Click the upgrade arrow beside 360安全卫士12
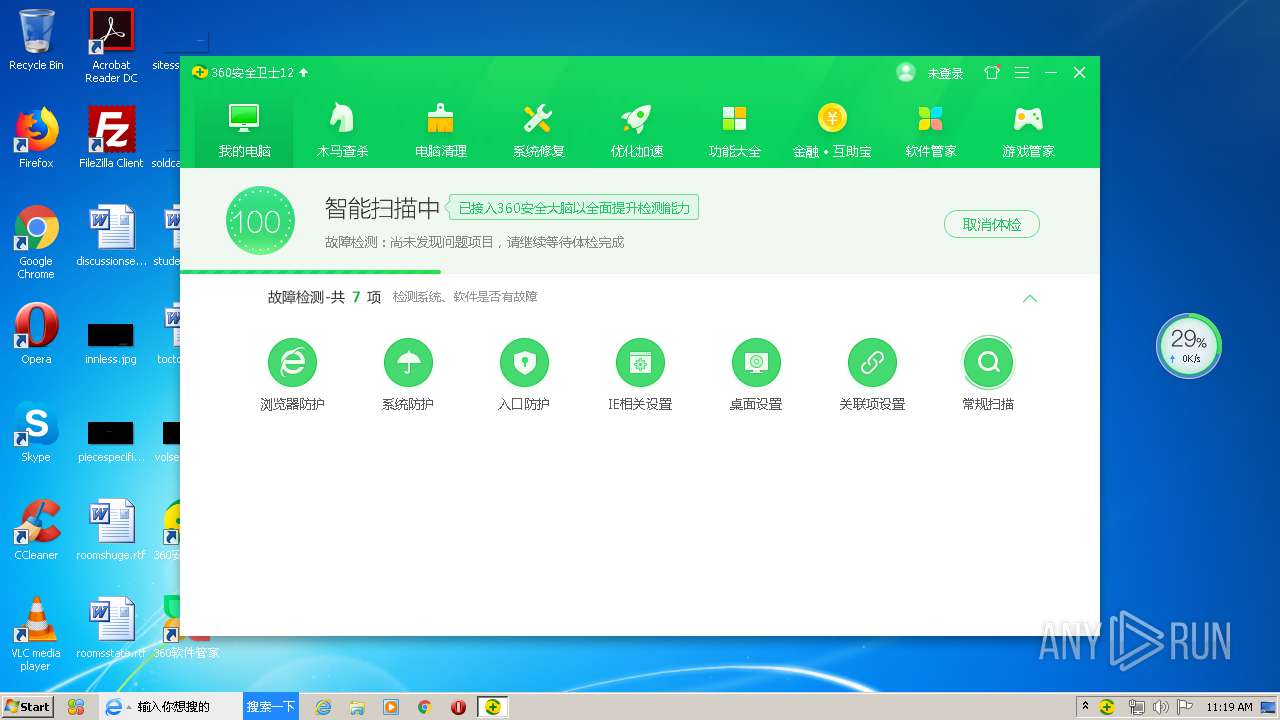1280x720 pixels. [304, 72]
